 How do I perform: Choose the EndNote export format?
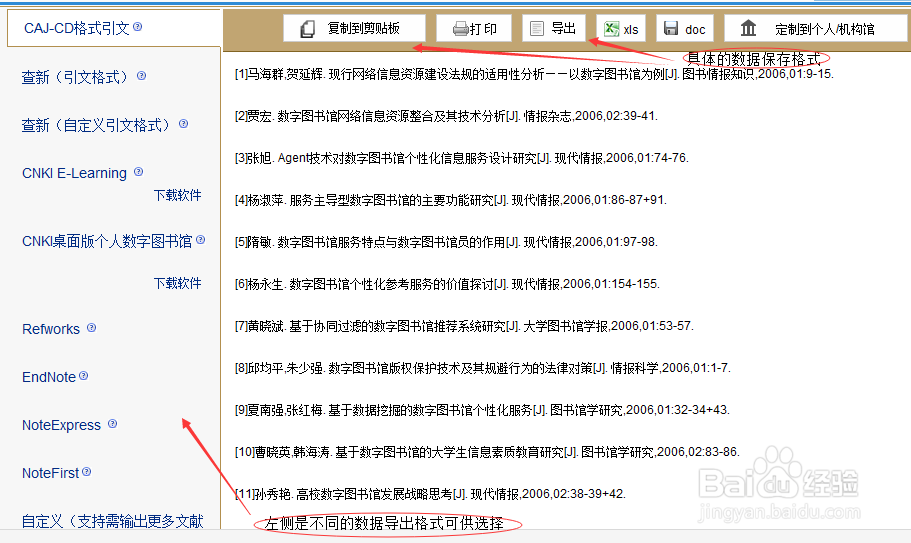[x=49, y=377]
